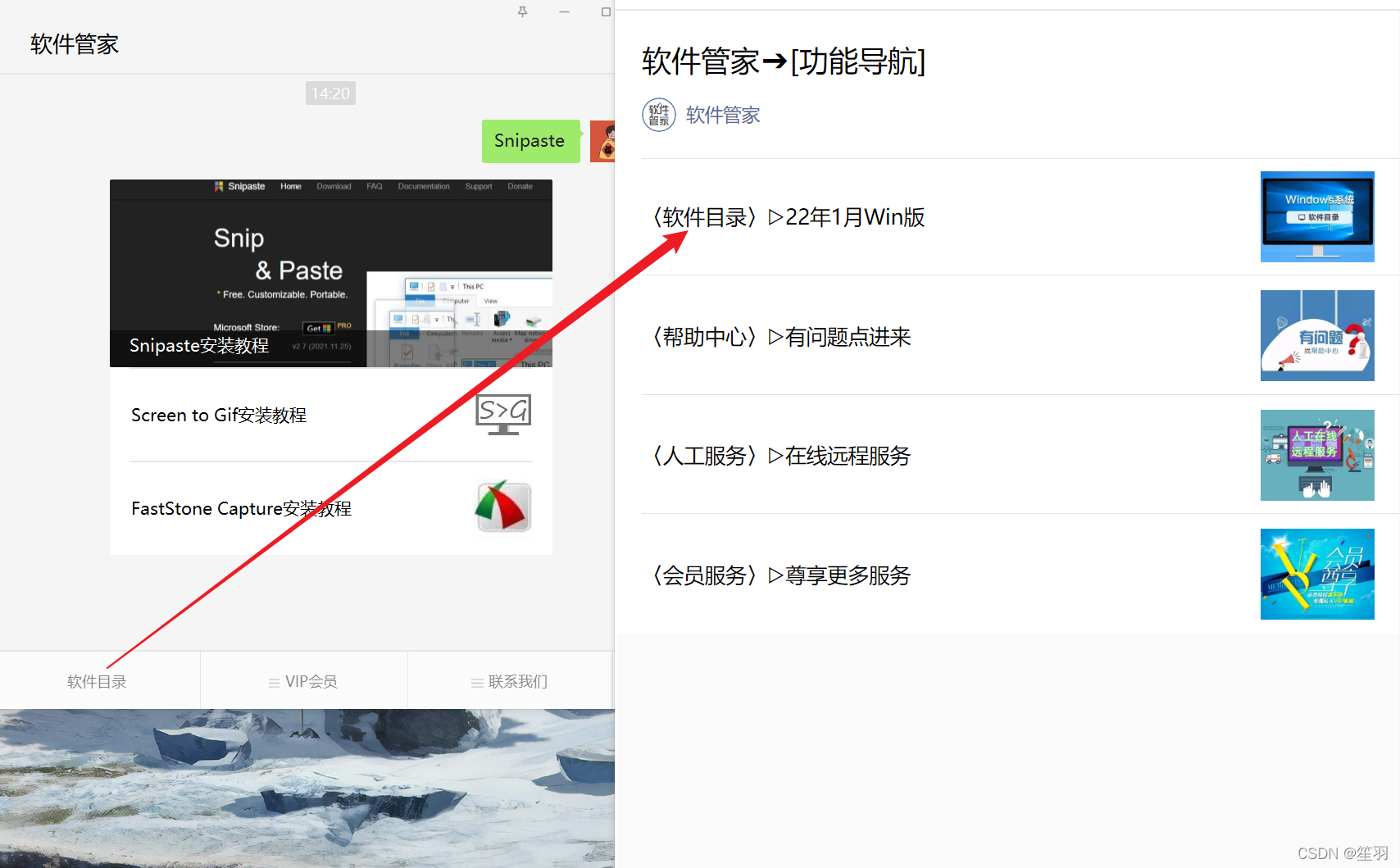The height and width of the screenshot is (868, 1400).
Task: Open FastStone Capture安装教程 article
Action: [x=331, y=508]
